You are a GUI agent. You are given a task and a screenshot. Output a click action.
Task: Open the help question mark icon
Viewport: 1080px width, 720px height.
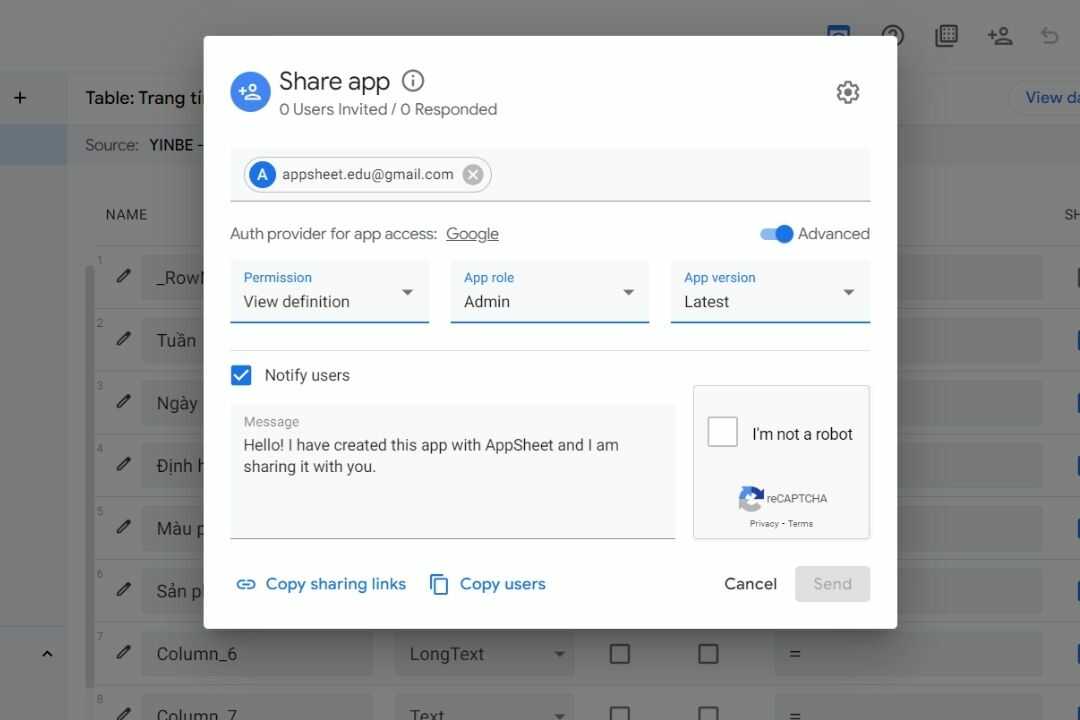tap(892, 36)
